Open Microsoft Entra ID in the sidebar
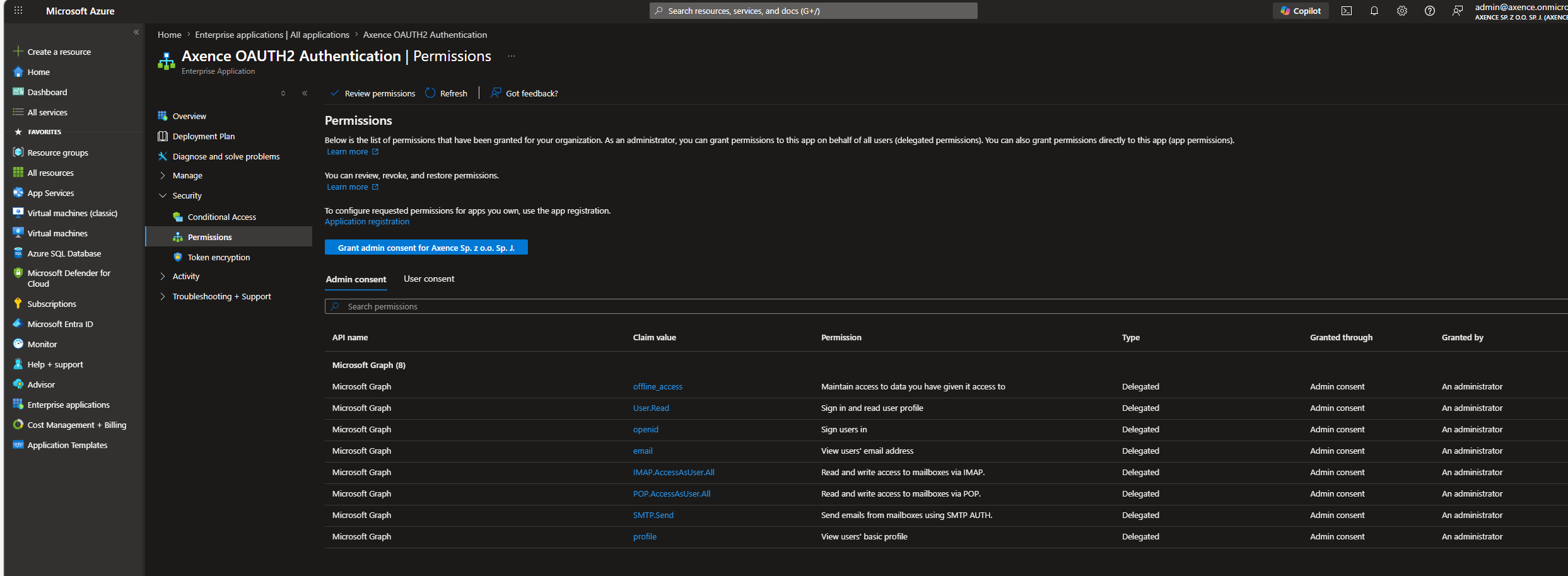1568x576 pixels. pyautogui.click(x=60, y=324)
